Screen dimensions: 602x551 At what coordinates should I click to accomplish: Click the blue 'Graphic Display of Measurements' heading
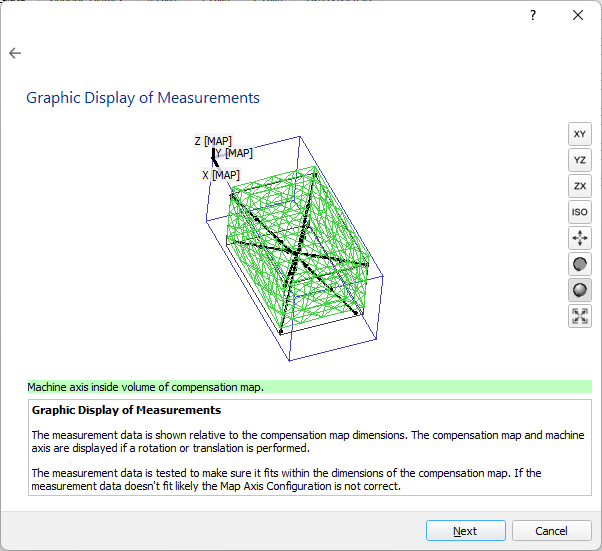coord(143,98)
